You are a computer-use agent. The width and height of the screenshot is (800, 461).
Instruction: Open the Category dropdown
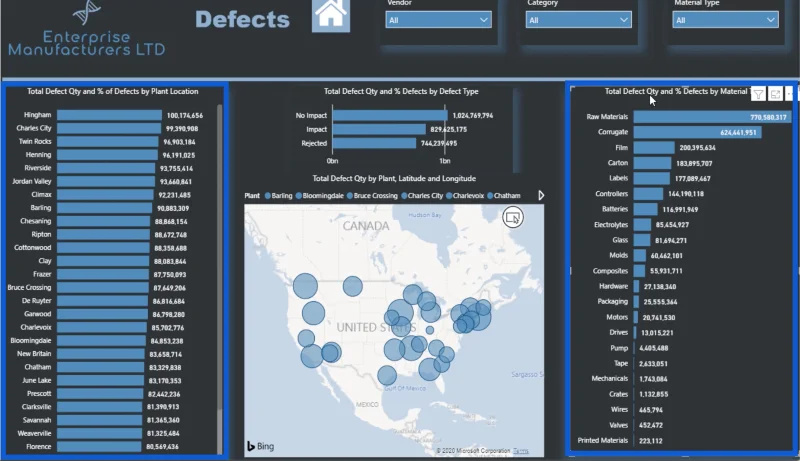(x=579, y=20)
